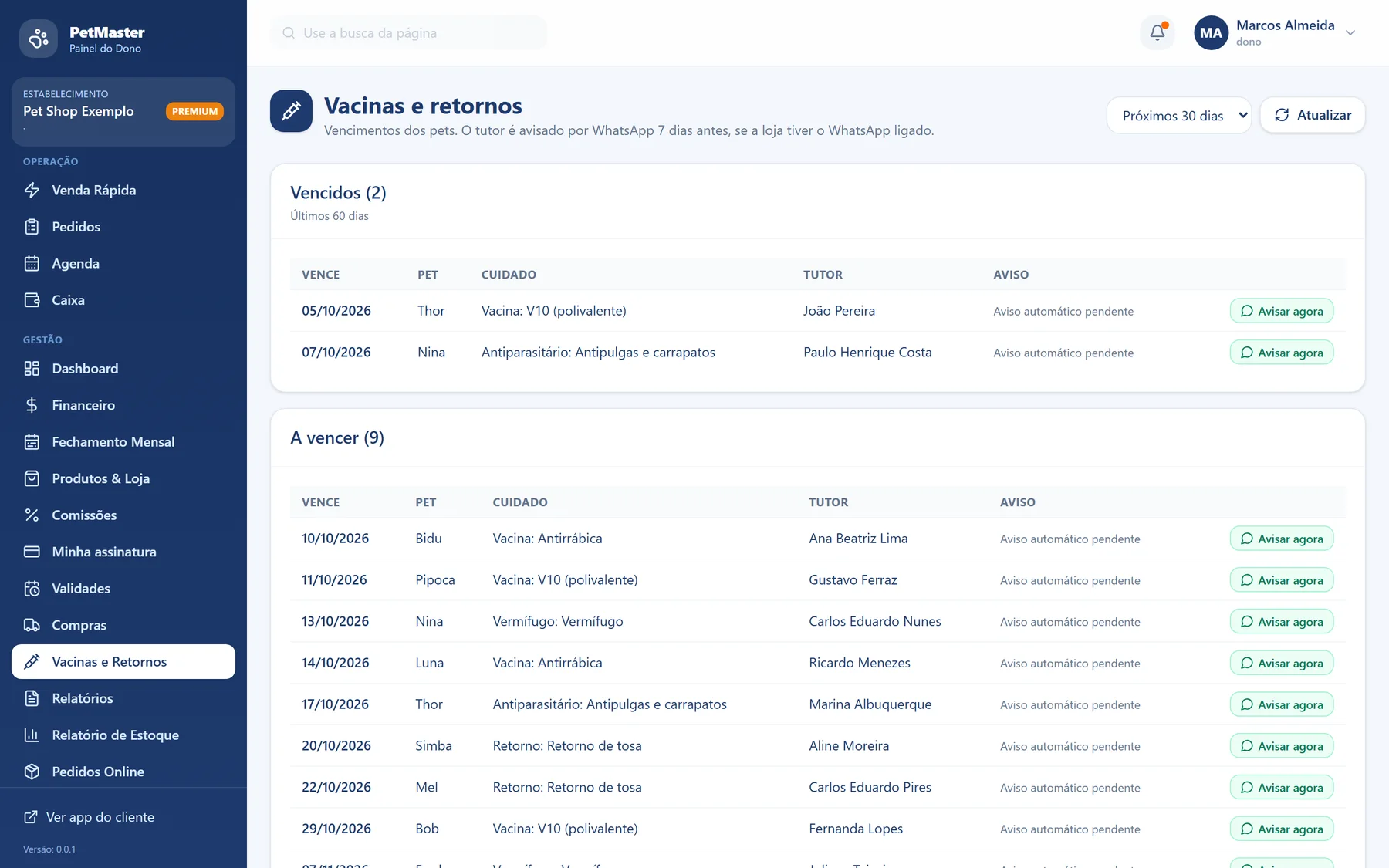Click the Agenda calendar icon
This screenshot has width=1389, height=868.
coord(32,263)
